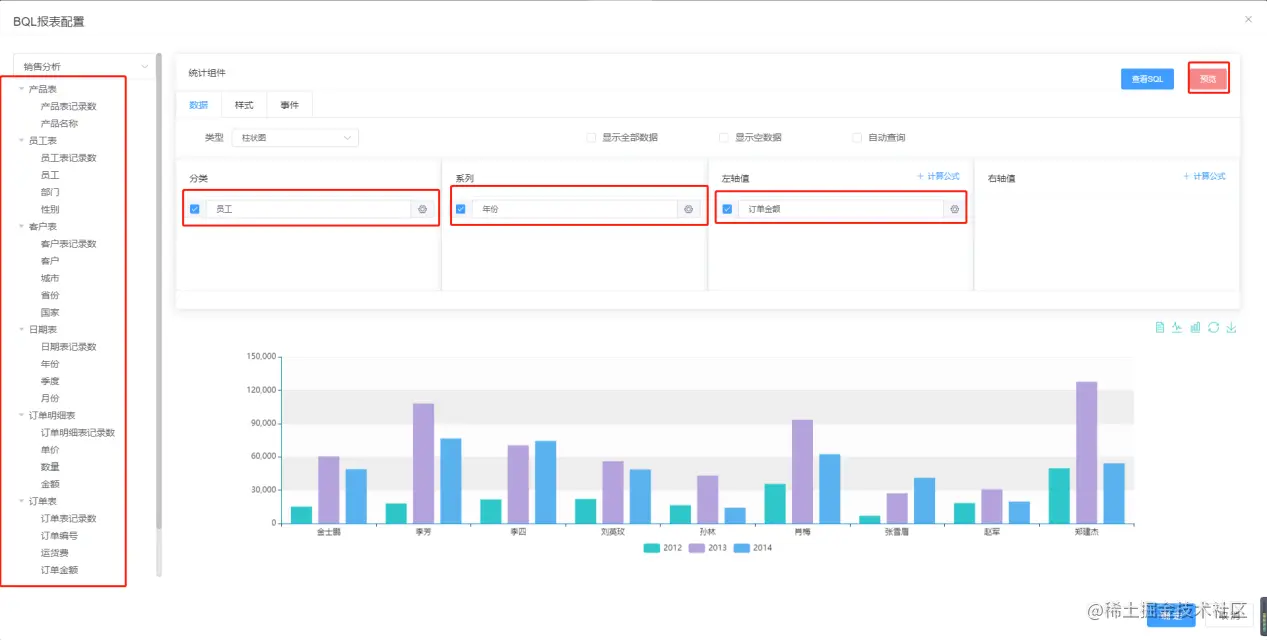Open settings gear for 订单金额 axis field
The image size is (1267, 640).
click(954, 209)
